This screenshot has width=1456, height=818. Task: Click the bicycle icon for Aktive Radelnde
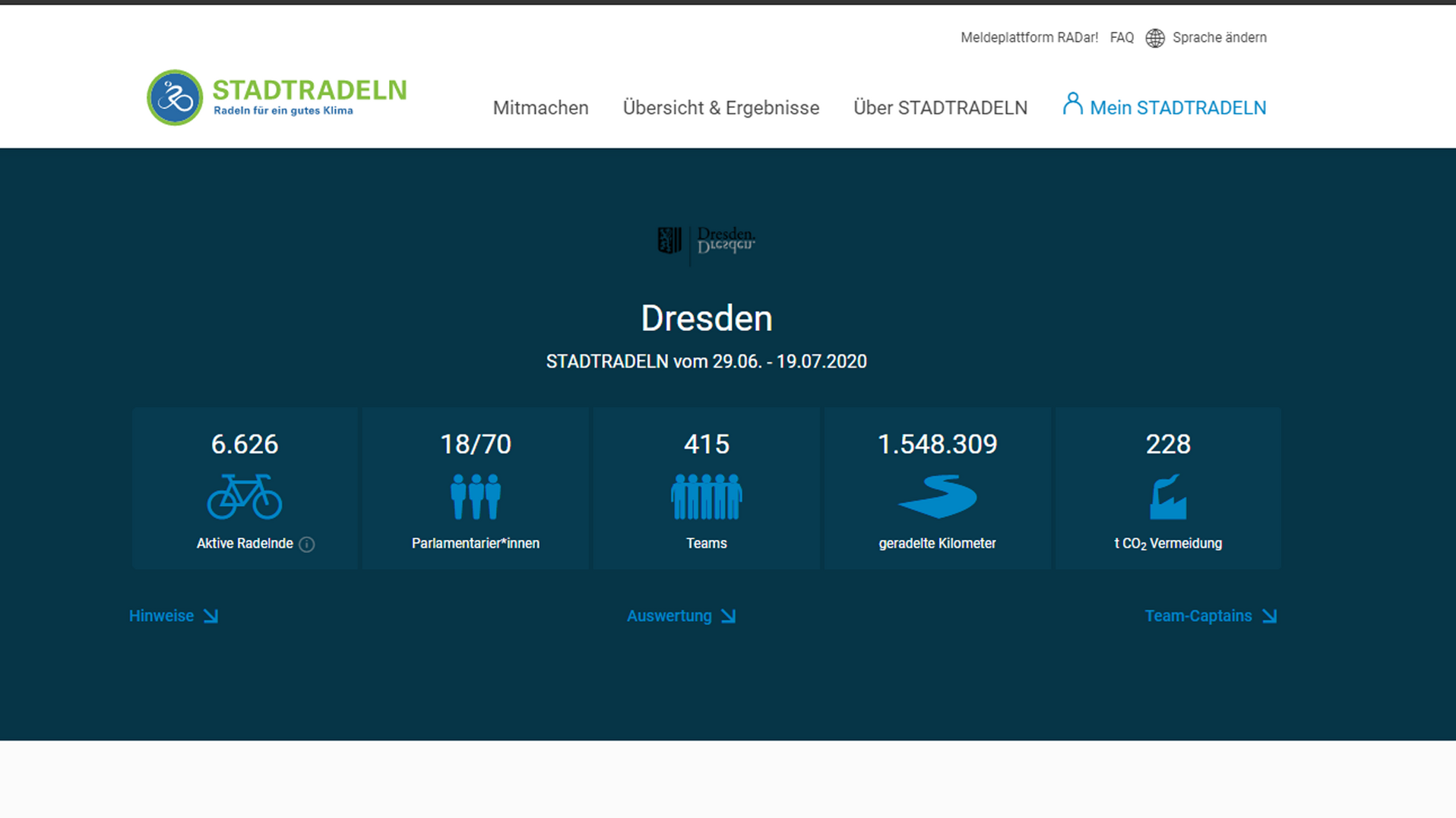click(245, 497)
